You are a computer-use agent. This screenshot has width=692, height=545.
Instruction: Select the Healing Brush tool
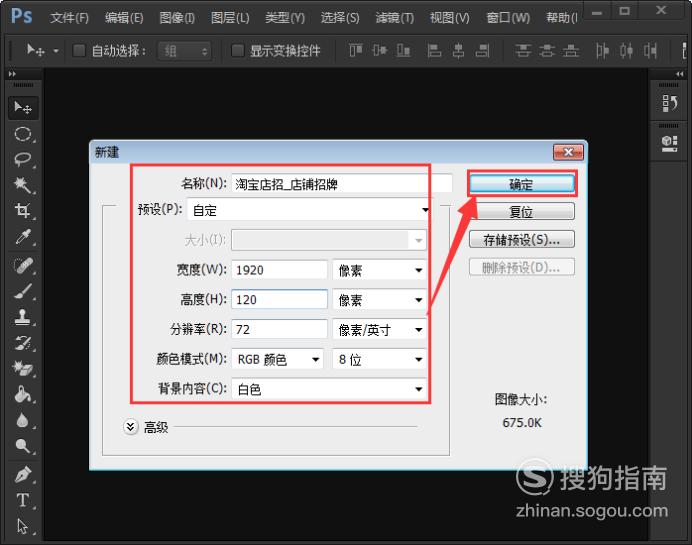pos(23,266)
